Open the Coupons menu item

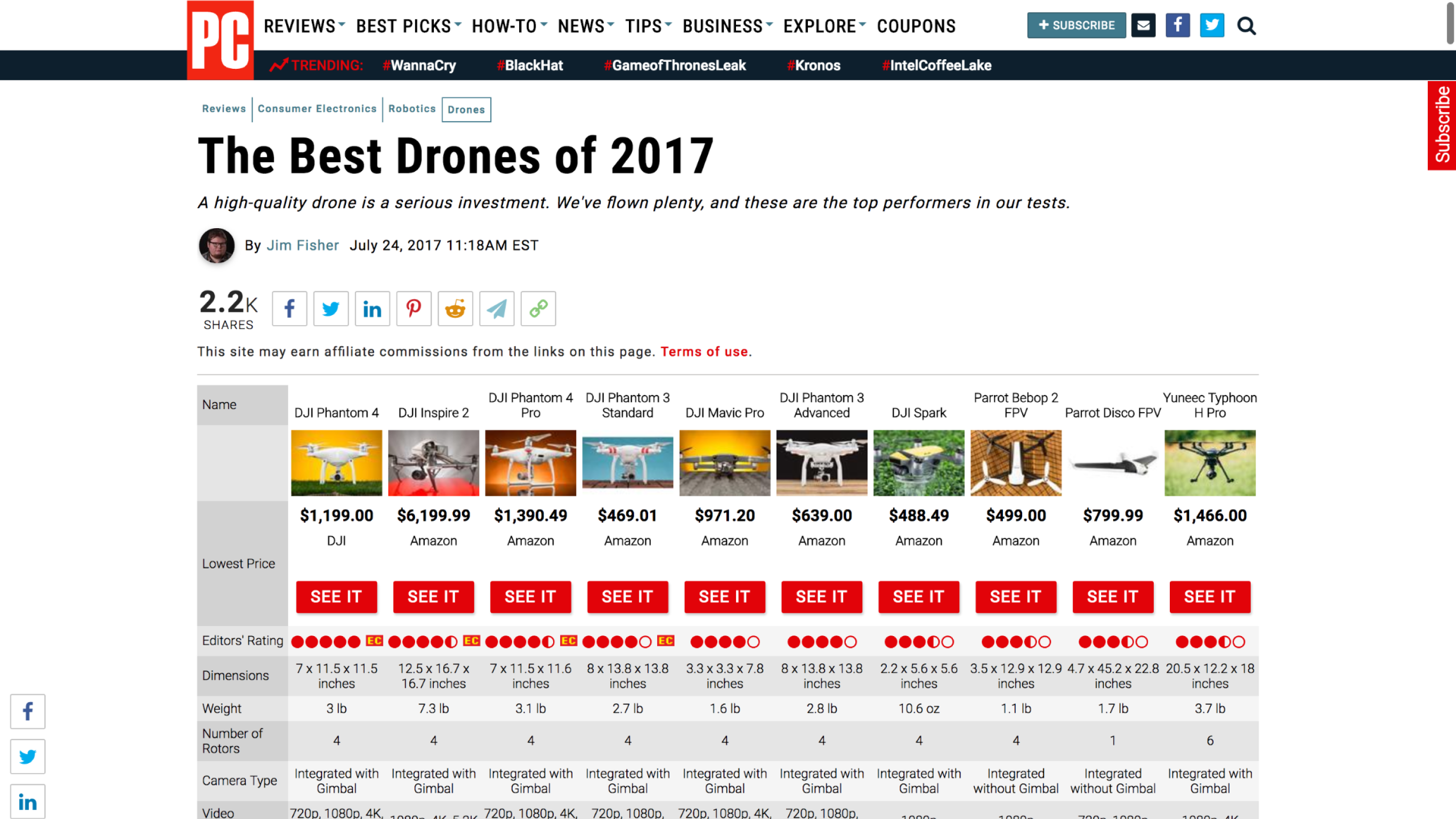coord(916,26)
